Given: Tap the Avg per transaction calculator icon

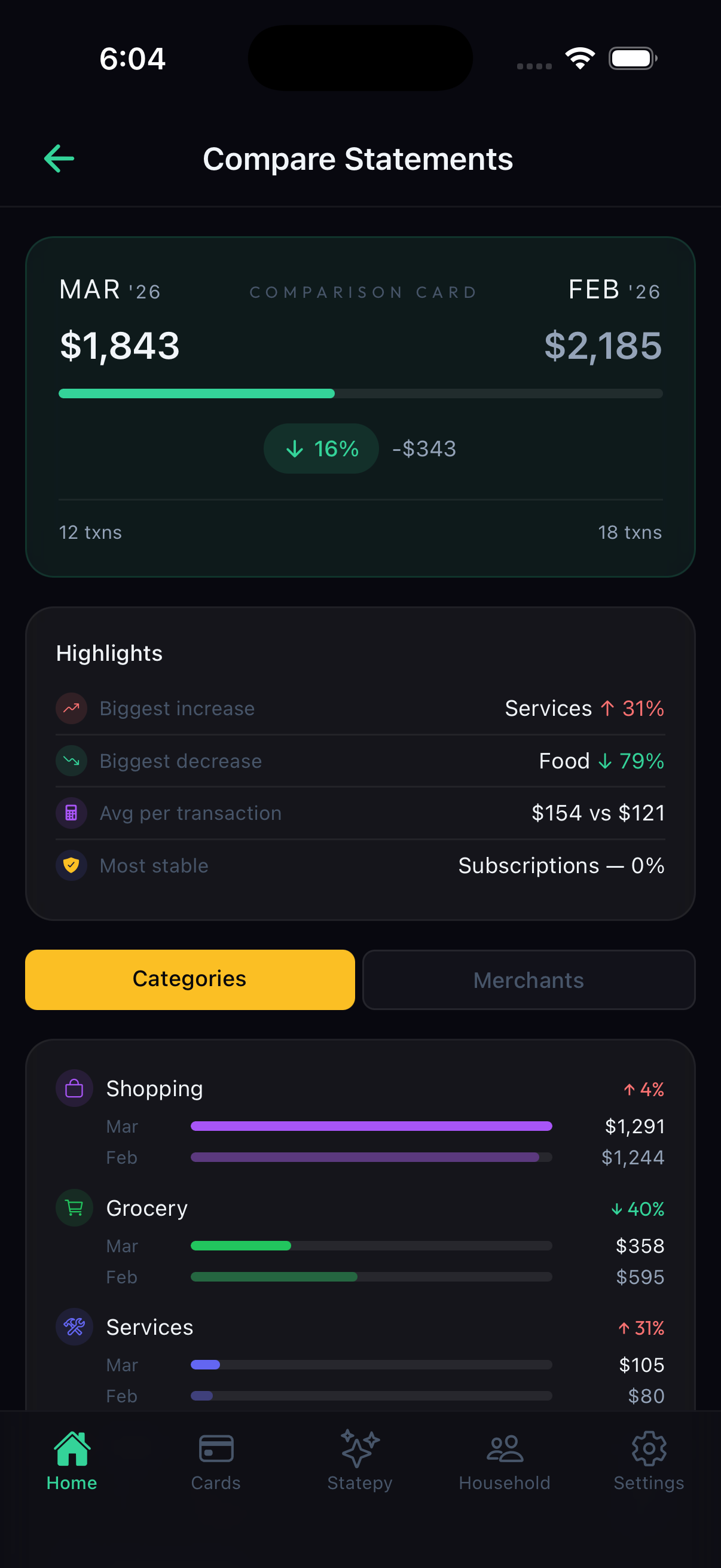Looking at the screenshot, I should pyautogui.click(x=71, y=813).
